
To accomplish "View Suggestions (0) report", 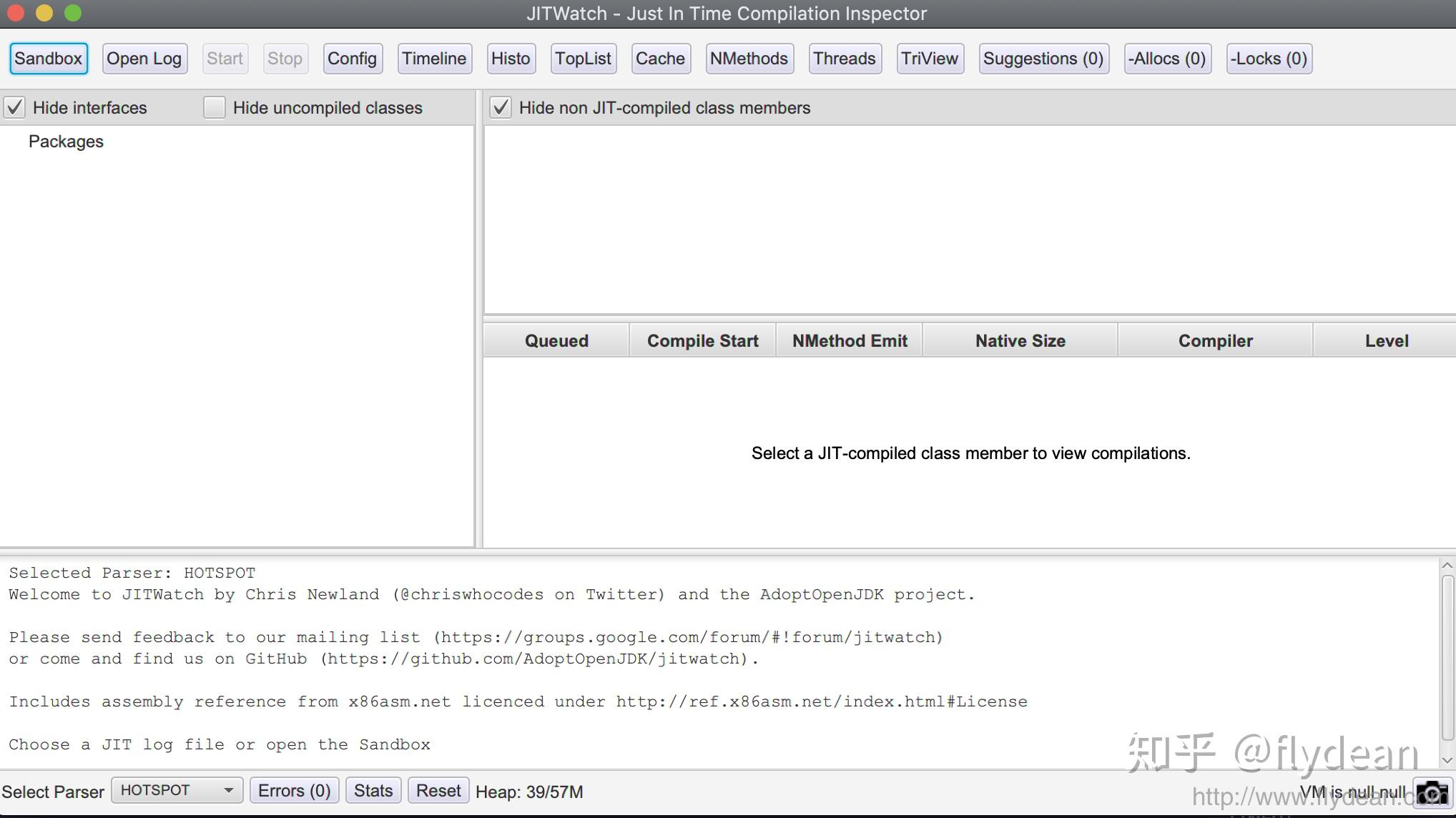I will 1043,59.
